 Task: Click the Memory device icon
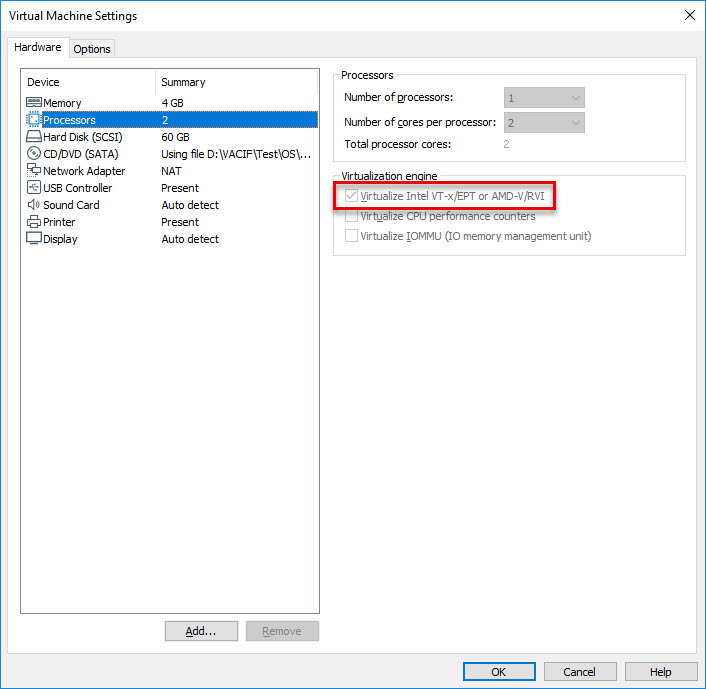click(34, 103)
